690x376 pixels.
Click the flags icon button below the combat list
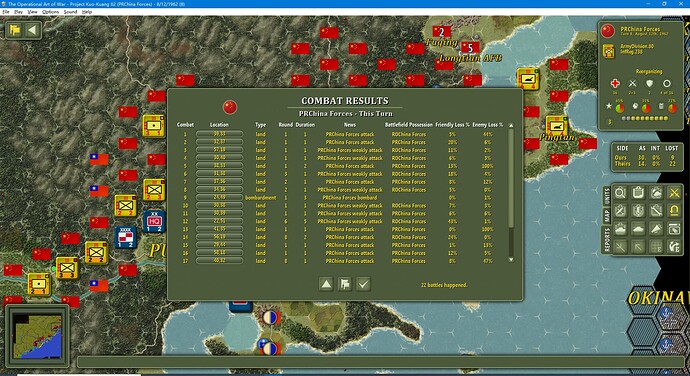click(345, 284)
